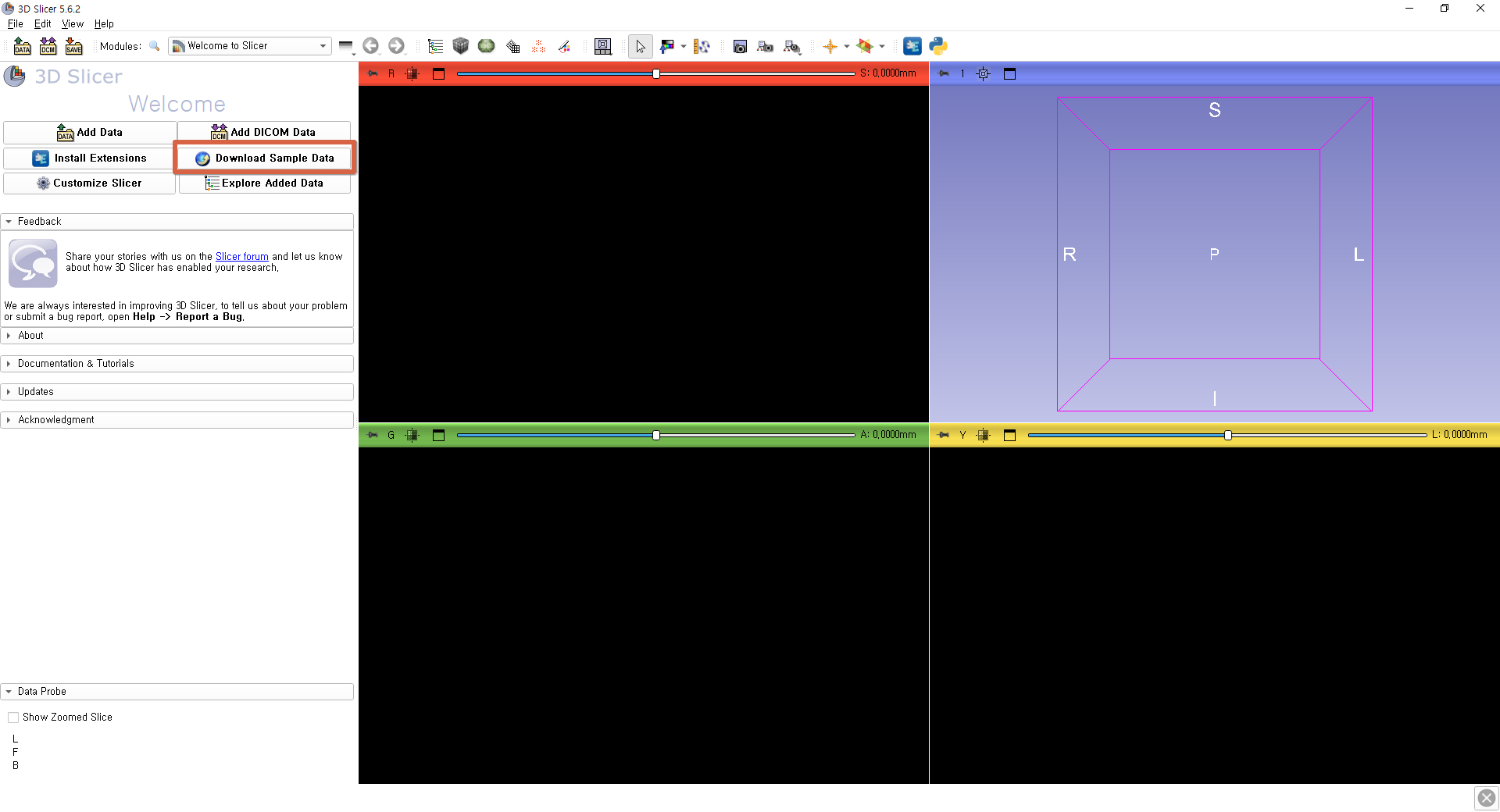Click the markups ruler toolbar icon
The image size is (1500, 812).
(702, 46)
